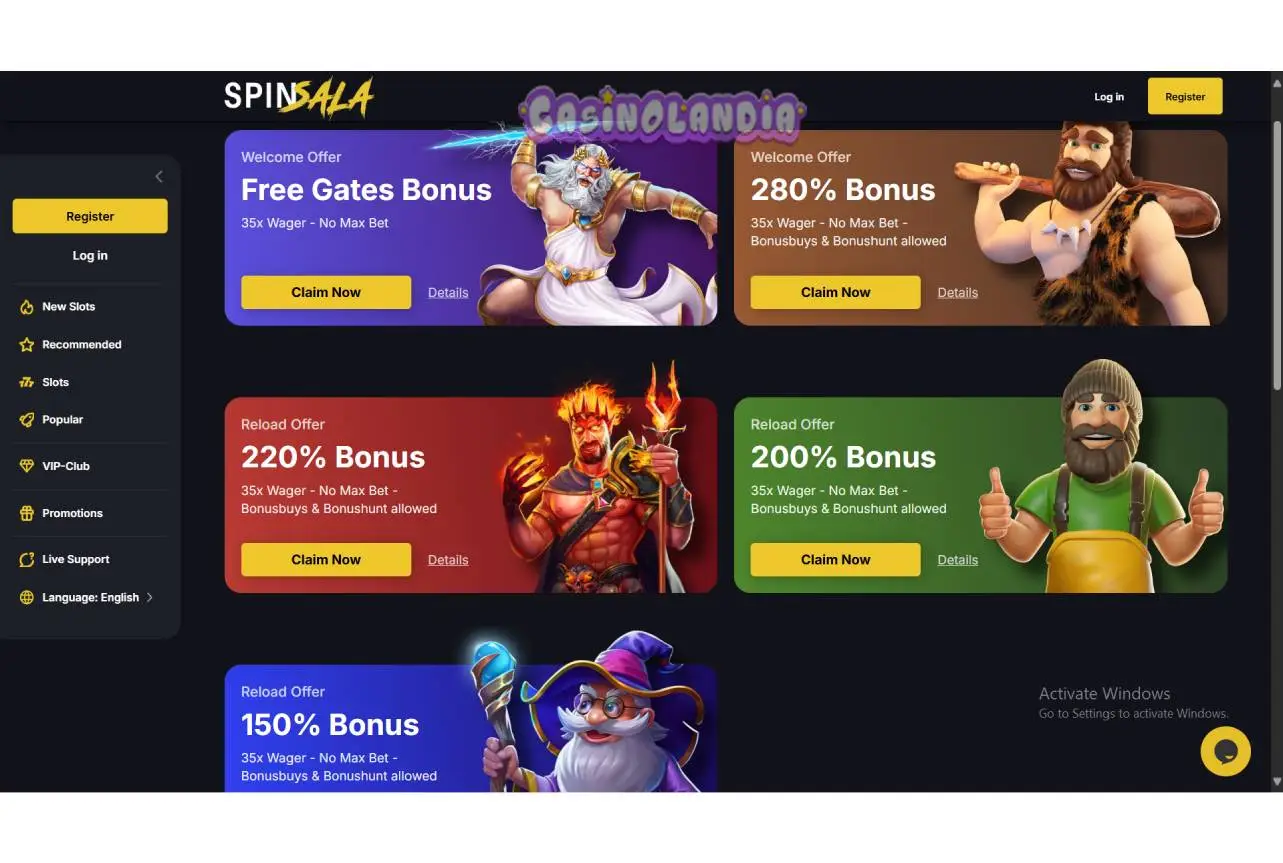The image size is (1283, 863).
Task: View Details of the 280% Bonus
Action: [x=958, y=293]
